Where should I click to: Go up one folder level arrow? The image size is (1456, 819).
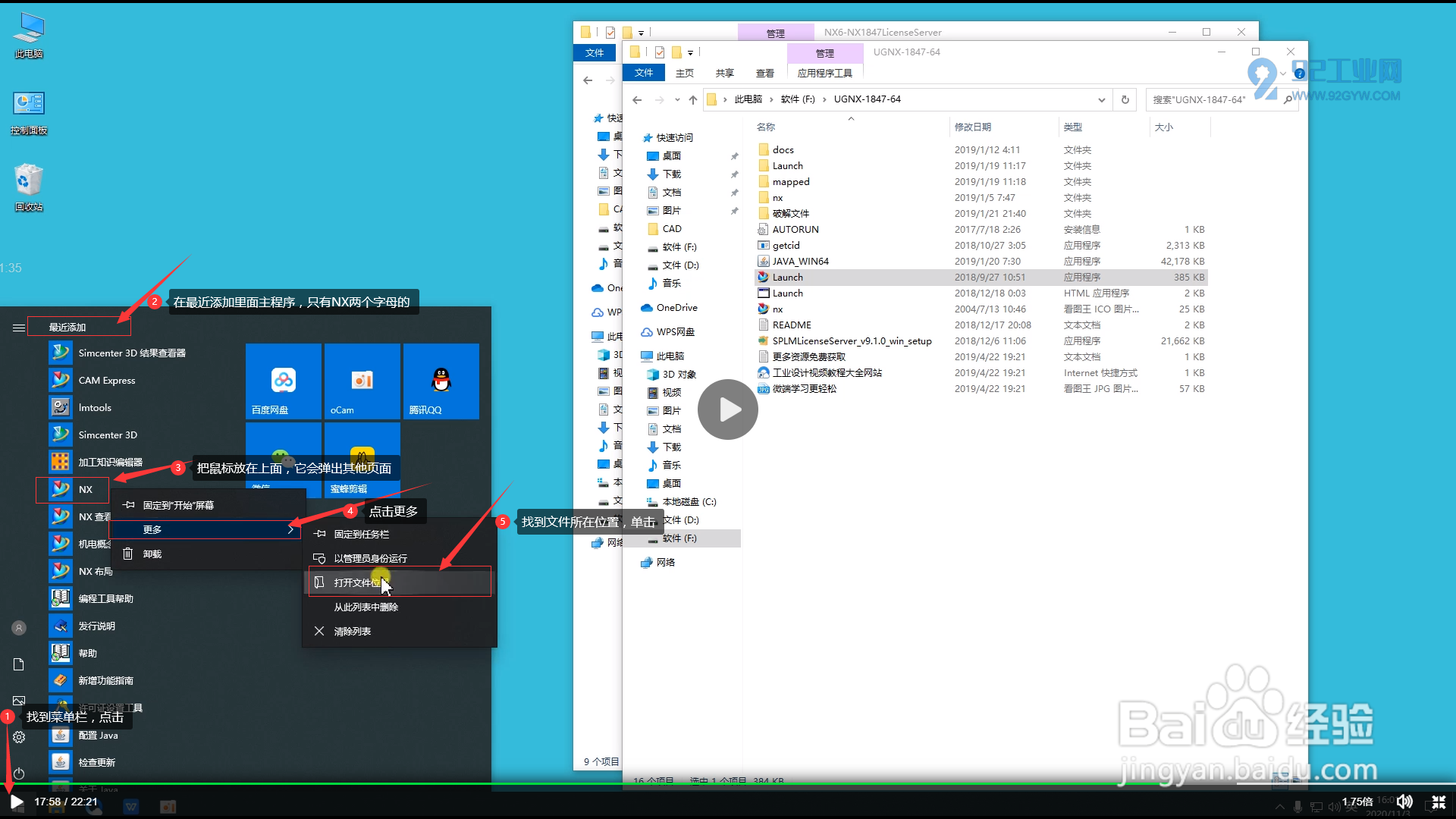tap(692, 99)
